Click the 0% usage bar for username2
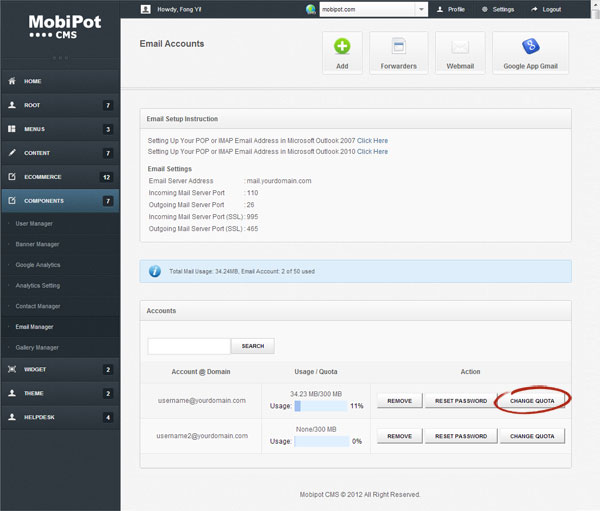 322,441
